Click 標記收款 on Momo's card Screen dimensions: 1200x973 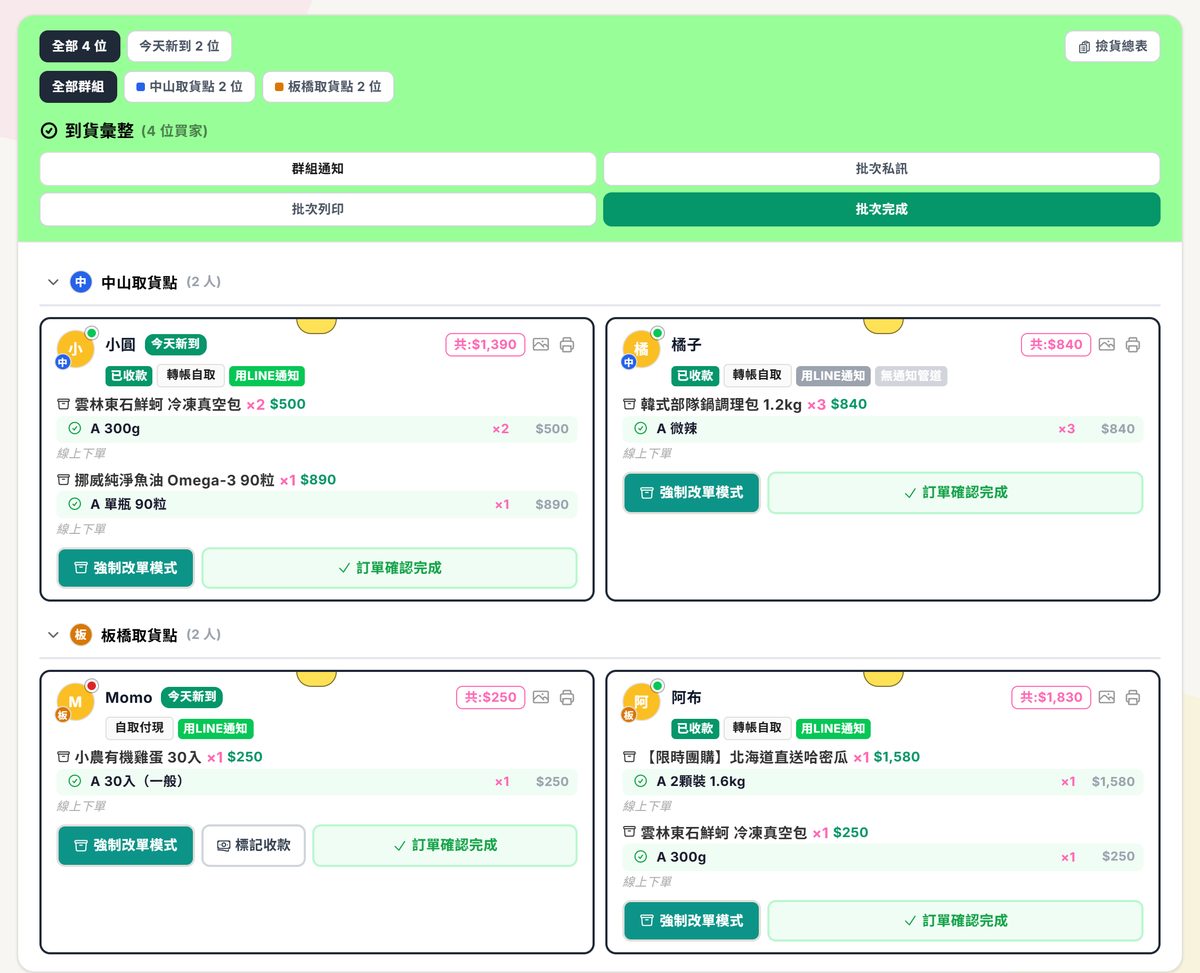tap(254, 845)
